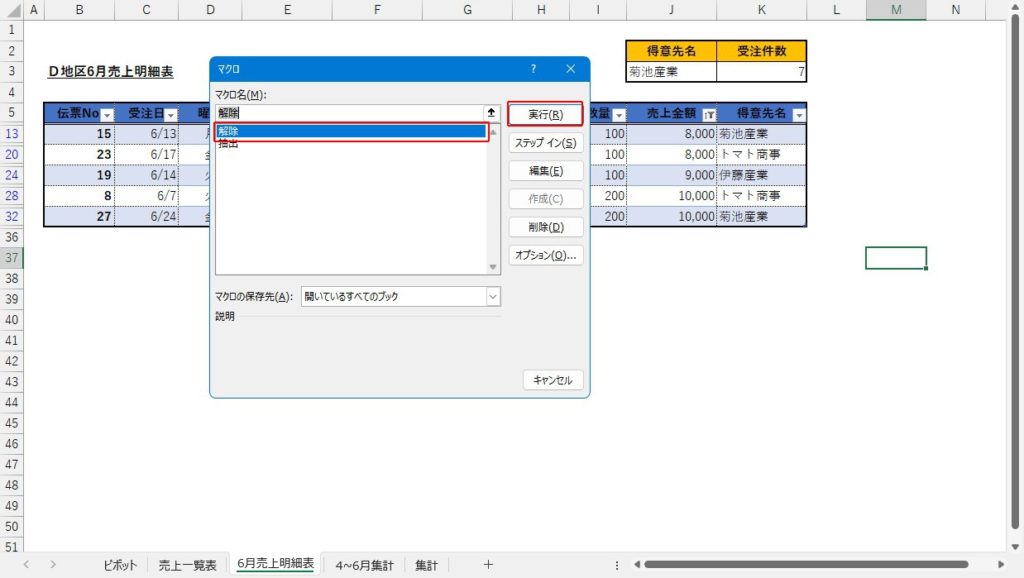Click the next sheet navigation arrow
Image resolution: width=1024 pixels, height=578 pixels.
click(52, 565)
